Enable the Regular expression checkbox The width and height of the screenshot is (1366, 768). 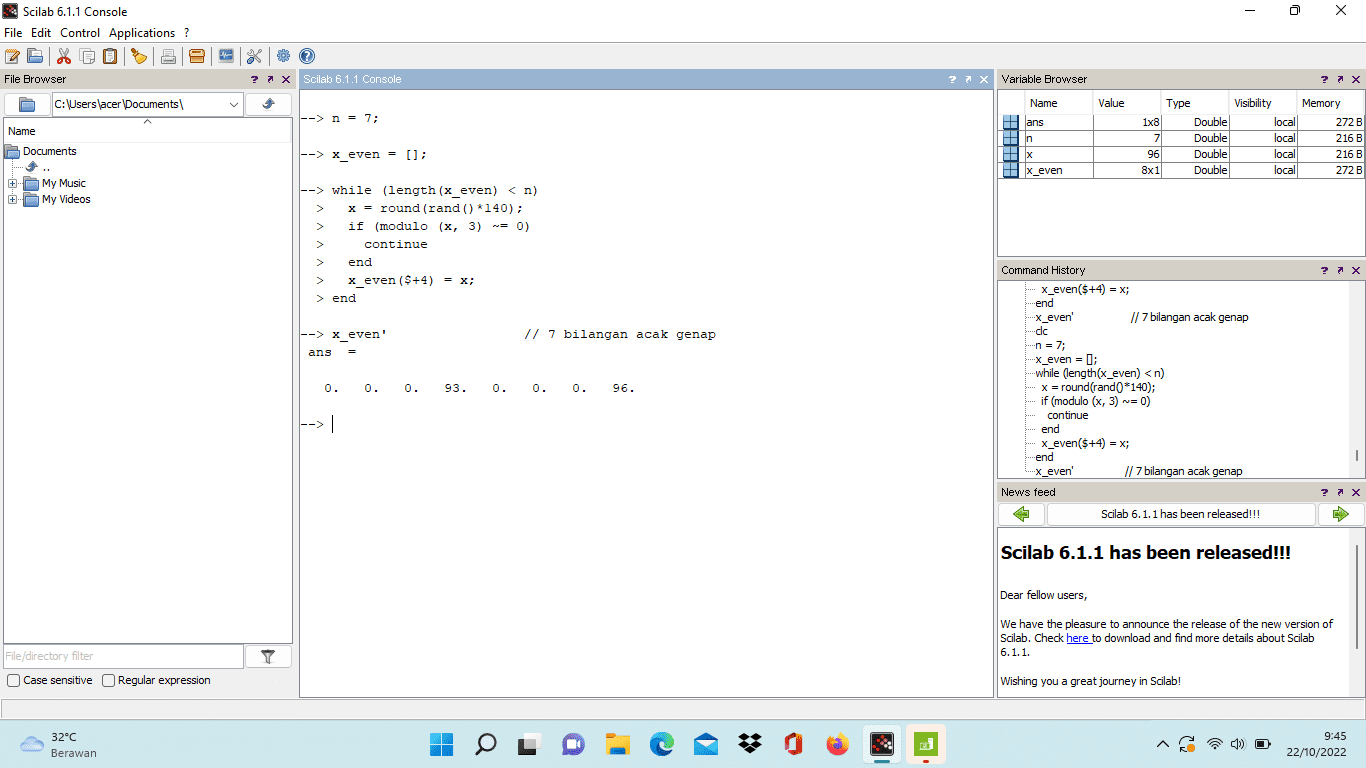click(x=109, y=680)
